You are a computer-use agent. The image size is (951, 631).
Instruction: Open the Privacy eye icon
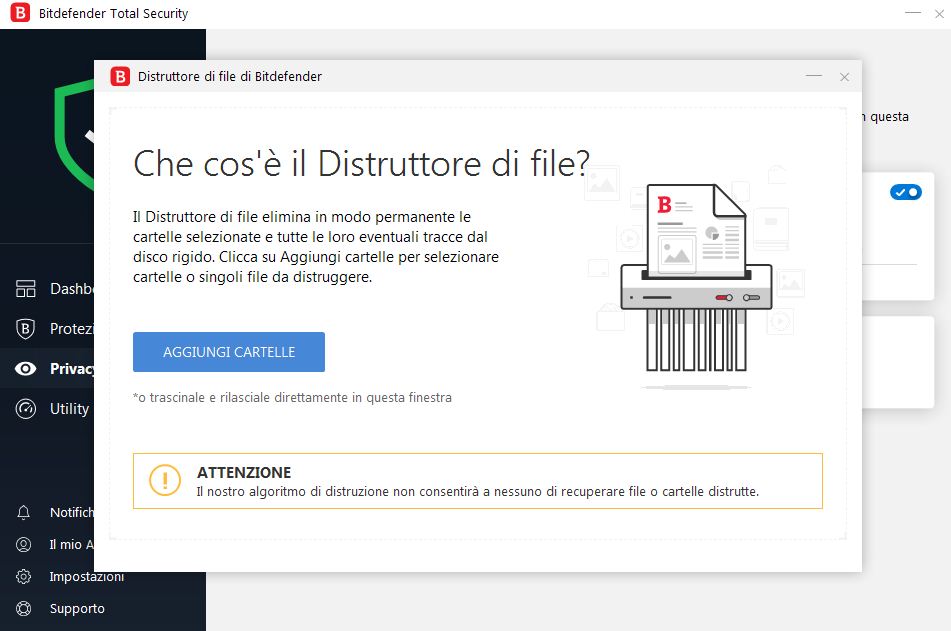point(25,368)
